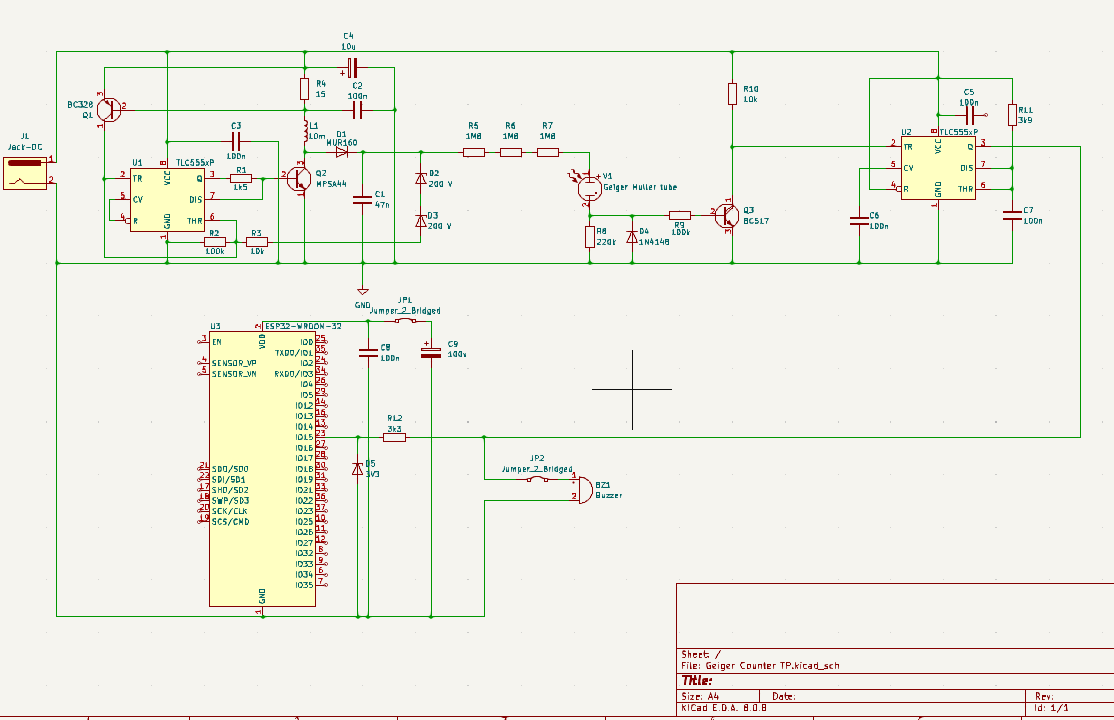Click the R10 10k resistor symbol
Screen dimensions: 1114x720
[x=733, y=94]
